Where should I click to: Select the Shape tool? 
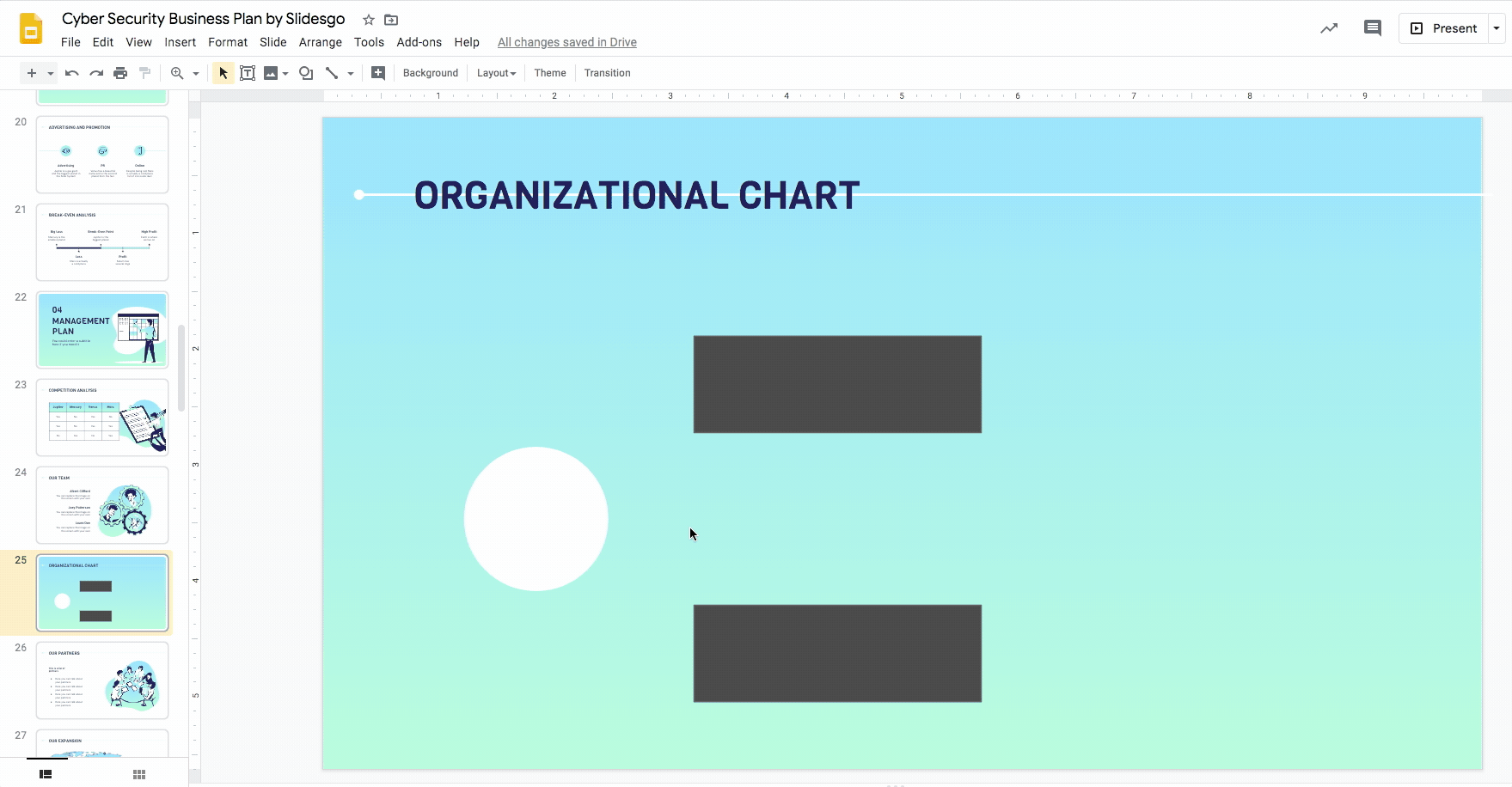click(306, 73)
